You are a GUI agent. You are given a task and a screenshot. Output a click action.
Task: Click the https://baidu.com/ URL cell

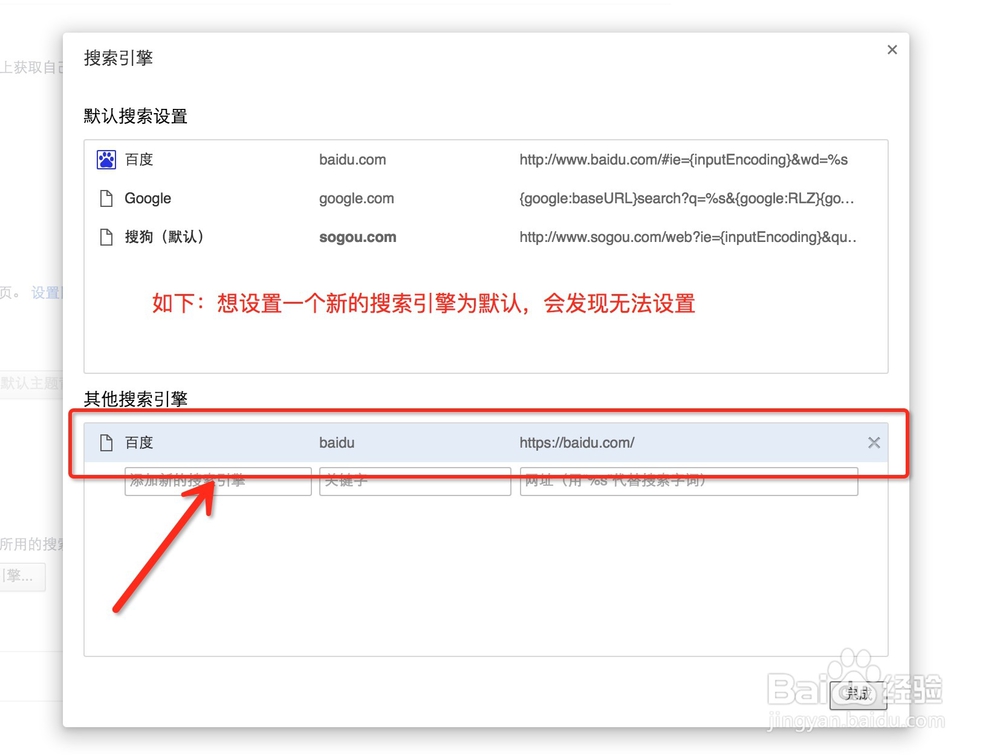577,443
